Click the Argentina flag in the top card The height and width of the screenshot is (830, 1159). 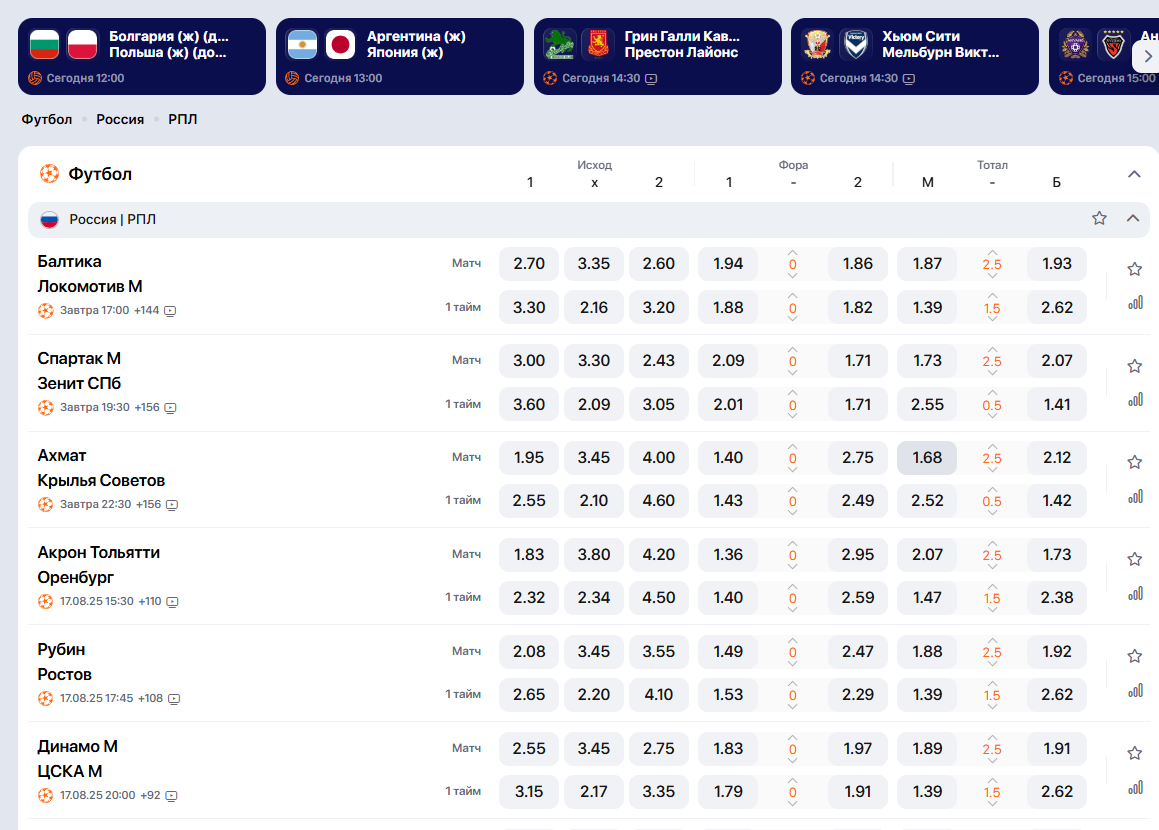click(x=302, y=44)
